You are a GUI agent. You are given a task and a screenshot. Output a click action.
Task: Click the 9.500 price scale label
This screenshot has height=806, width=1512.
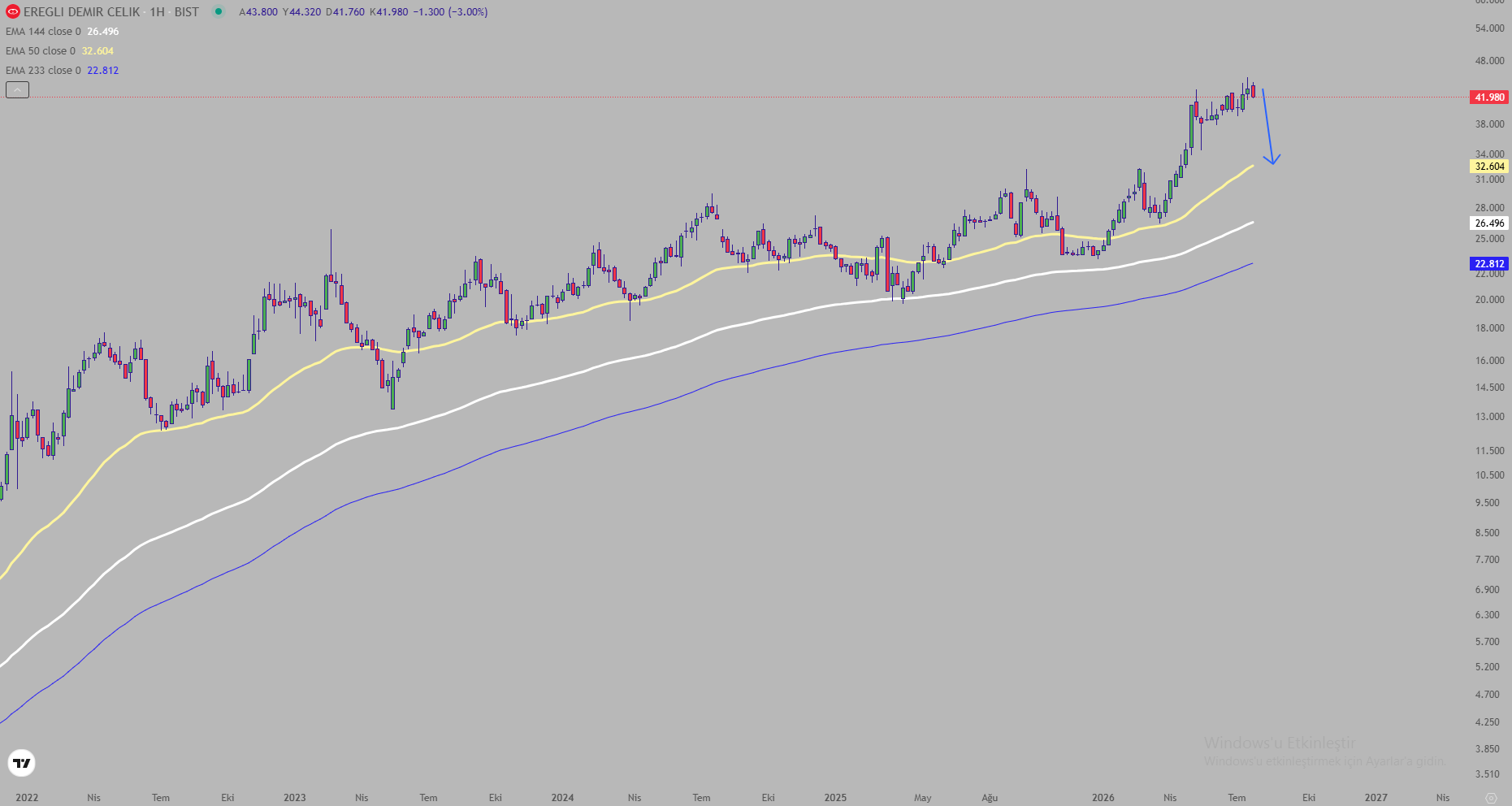click(1488, 503)
